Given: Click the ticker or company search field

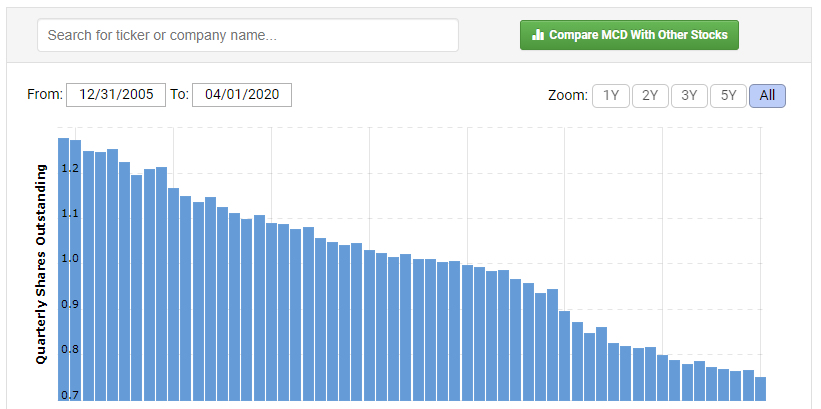Looking at the screenshot, I should point(248,35).
